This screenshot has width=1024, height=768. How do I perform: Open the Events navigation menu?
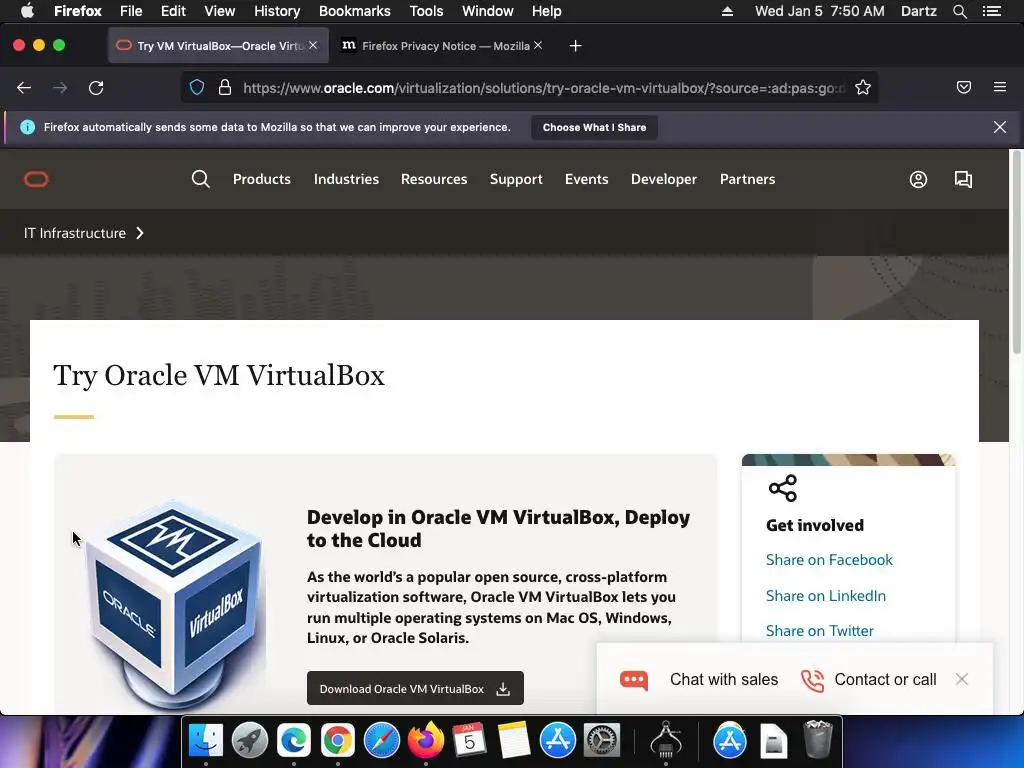(x=586, y=179)
